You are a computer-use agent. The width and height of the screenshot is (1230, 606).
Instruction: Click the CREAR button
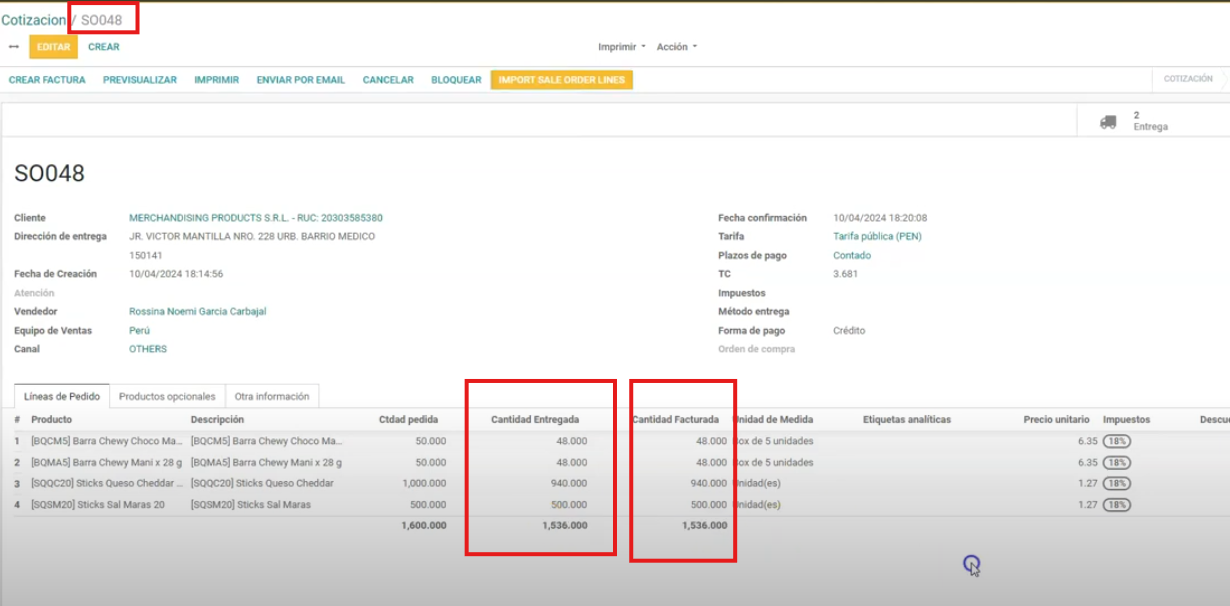[x=103, y=47]
